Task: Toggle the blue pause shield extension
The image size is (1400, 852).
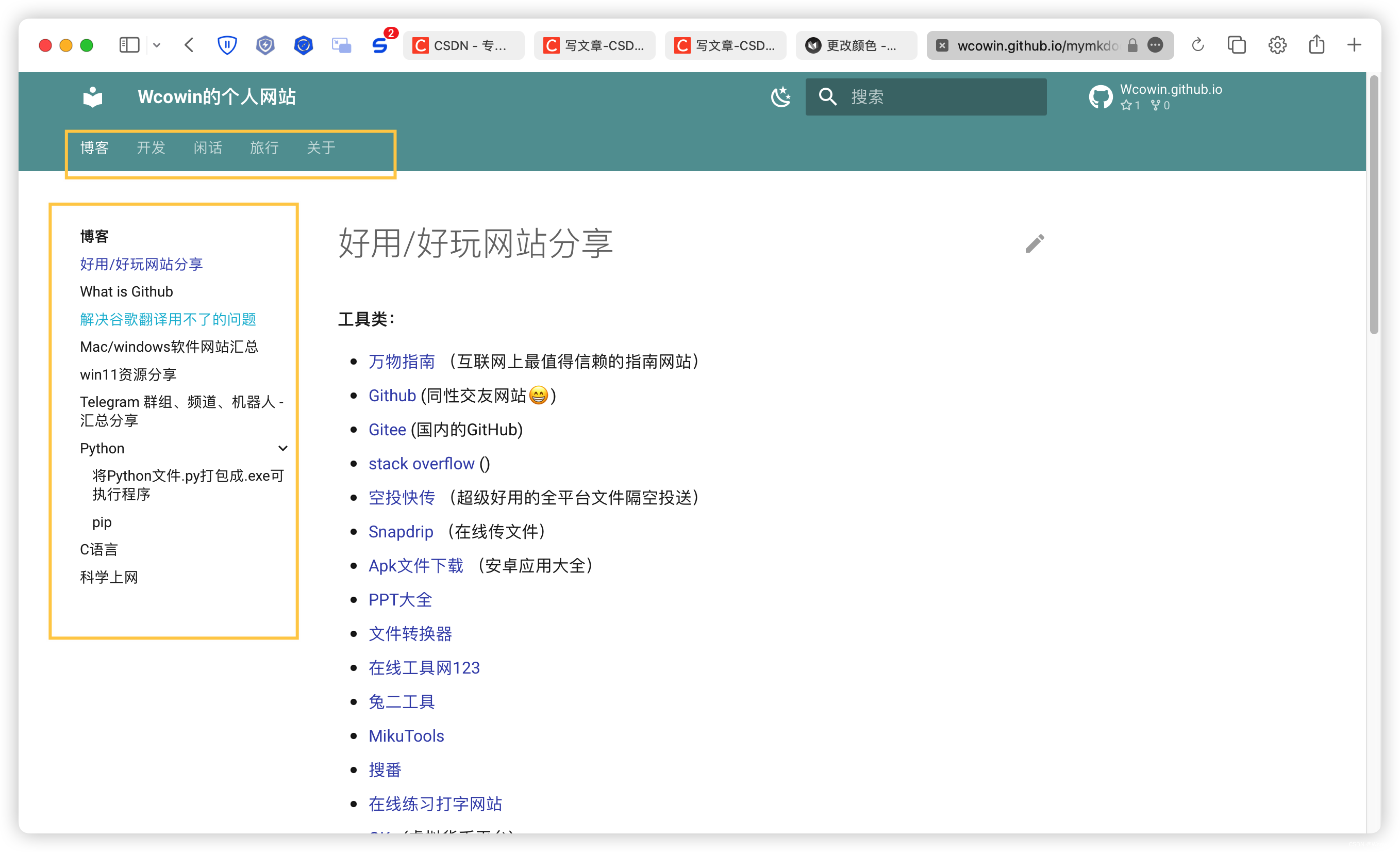Action: 227,45
